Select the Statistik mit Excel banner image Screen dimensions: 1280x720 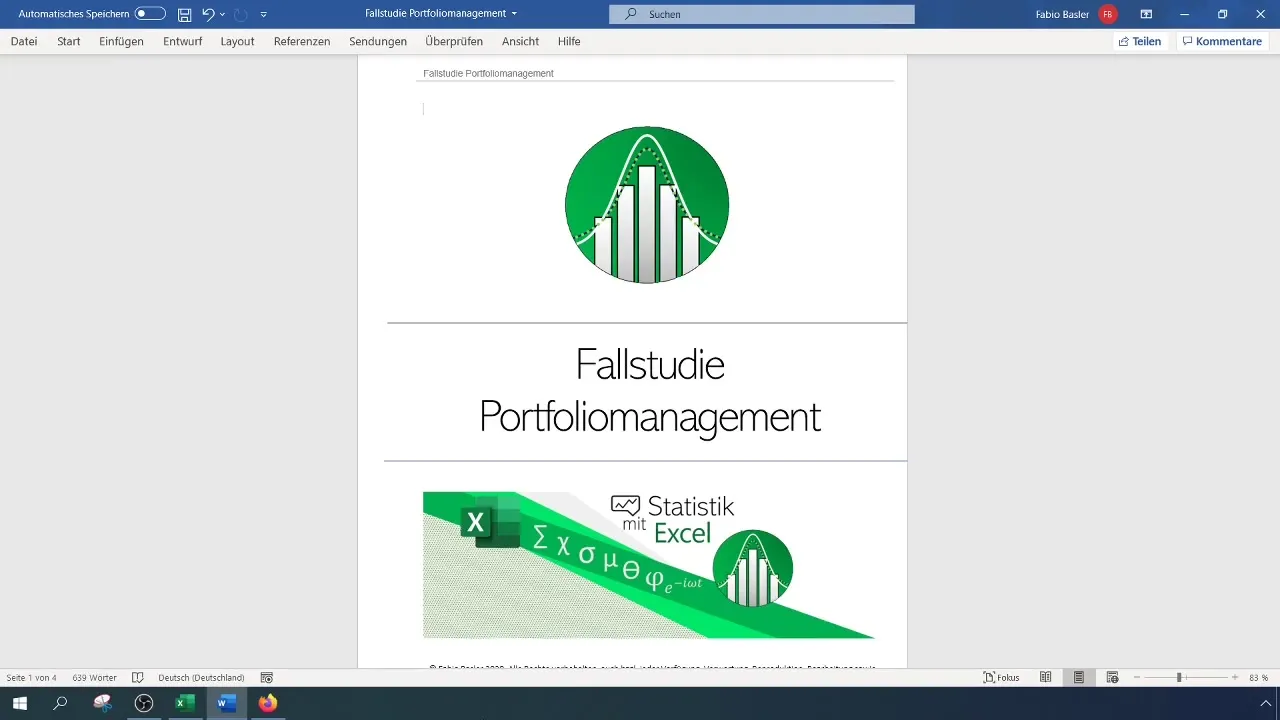[648, 564]
